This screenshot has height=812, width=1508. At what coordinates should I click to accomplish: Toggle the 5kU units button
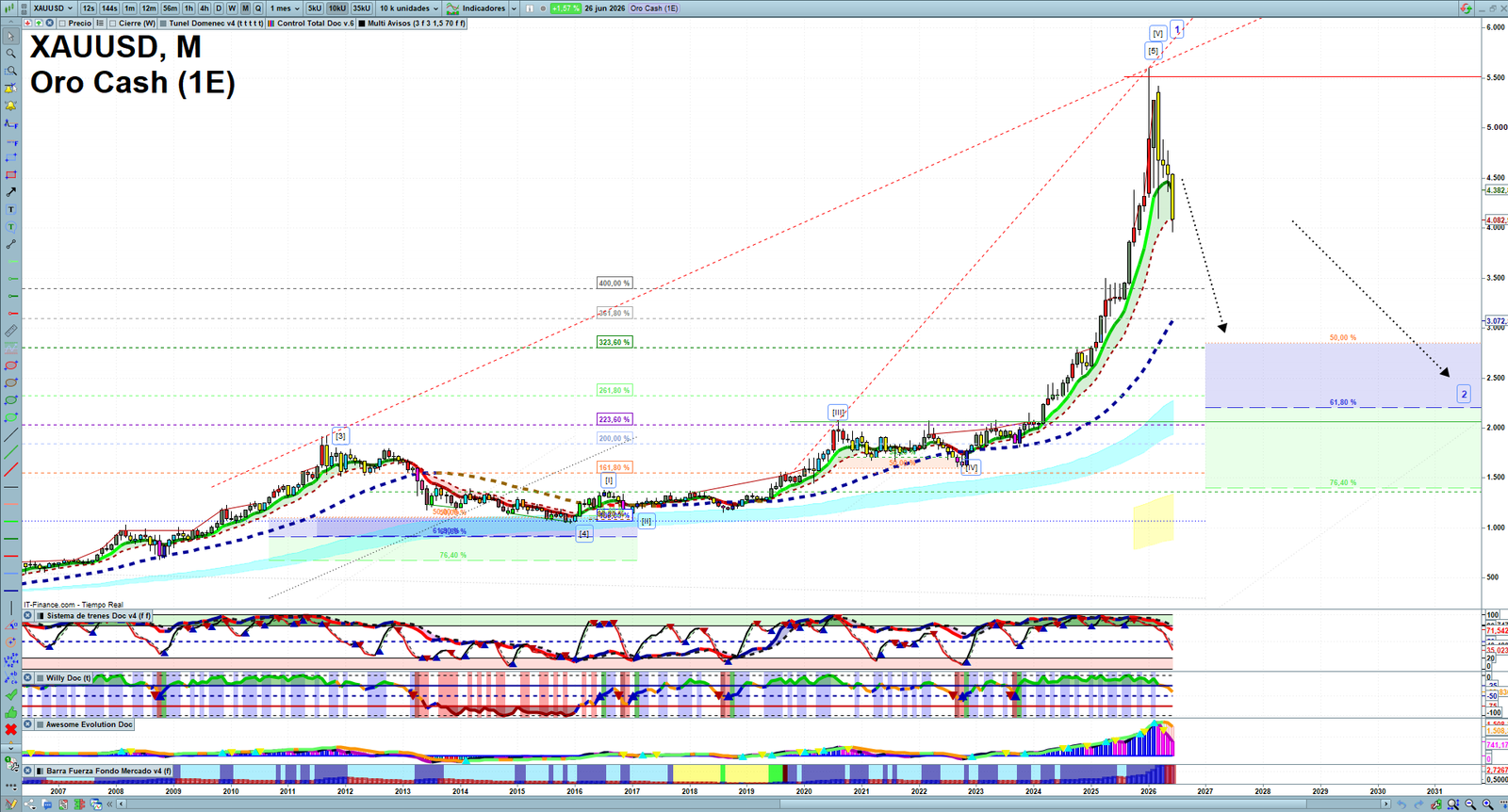point(315,8)
